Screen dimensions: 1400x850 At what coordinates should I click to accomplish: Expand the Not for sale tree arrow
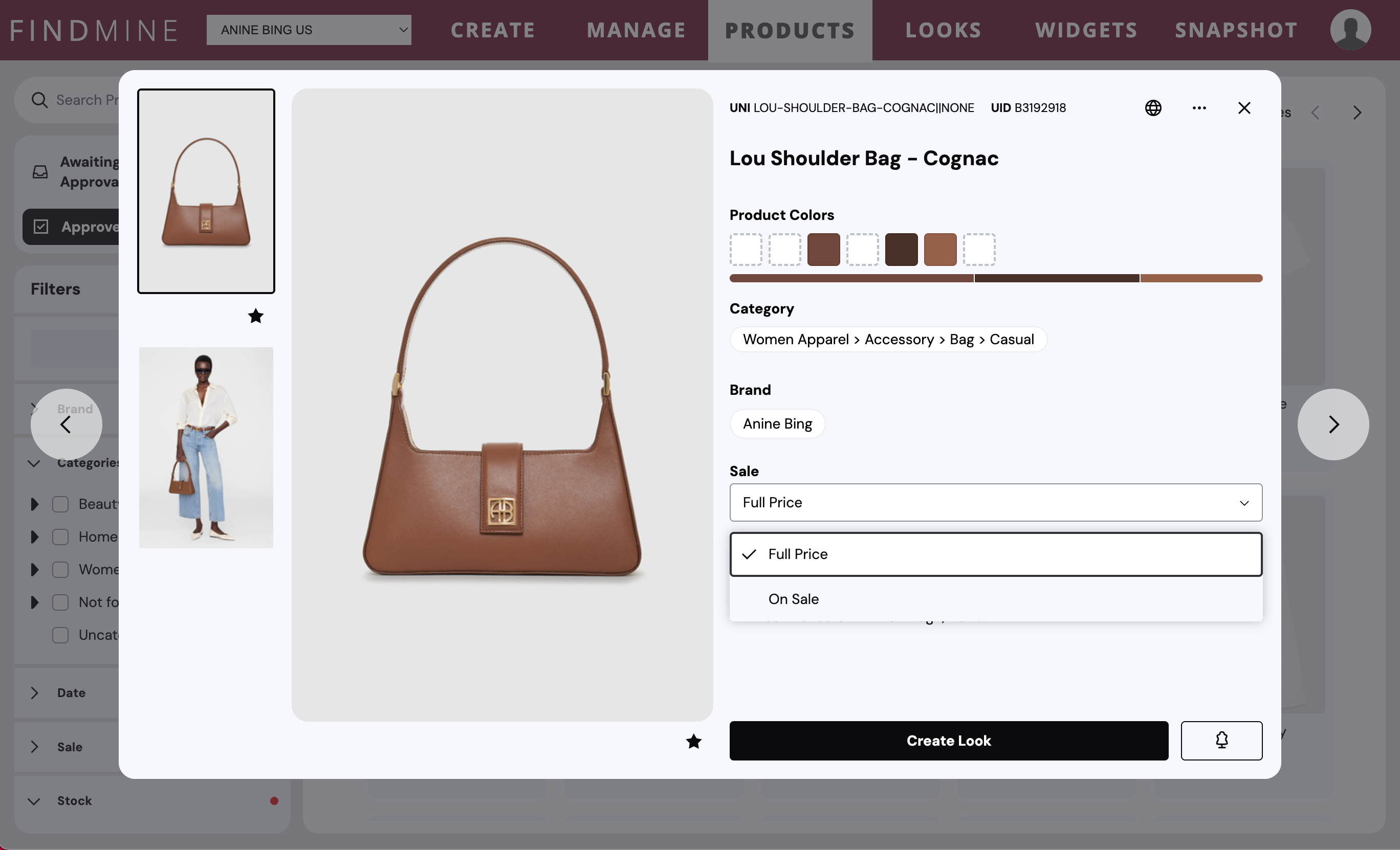[35, 602]
